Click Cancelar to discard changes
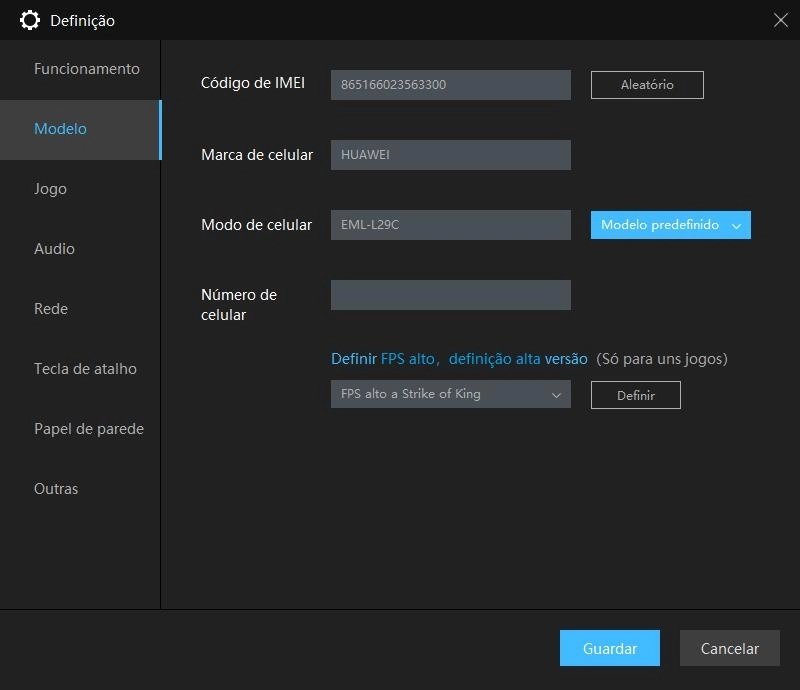 point(729,648)
